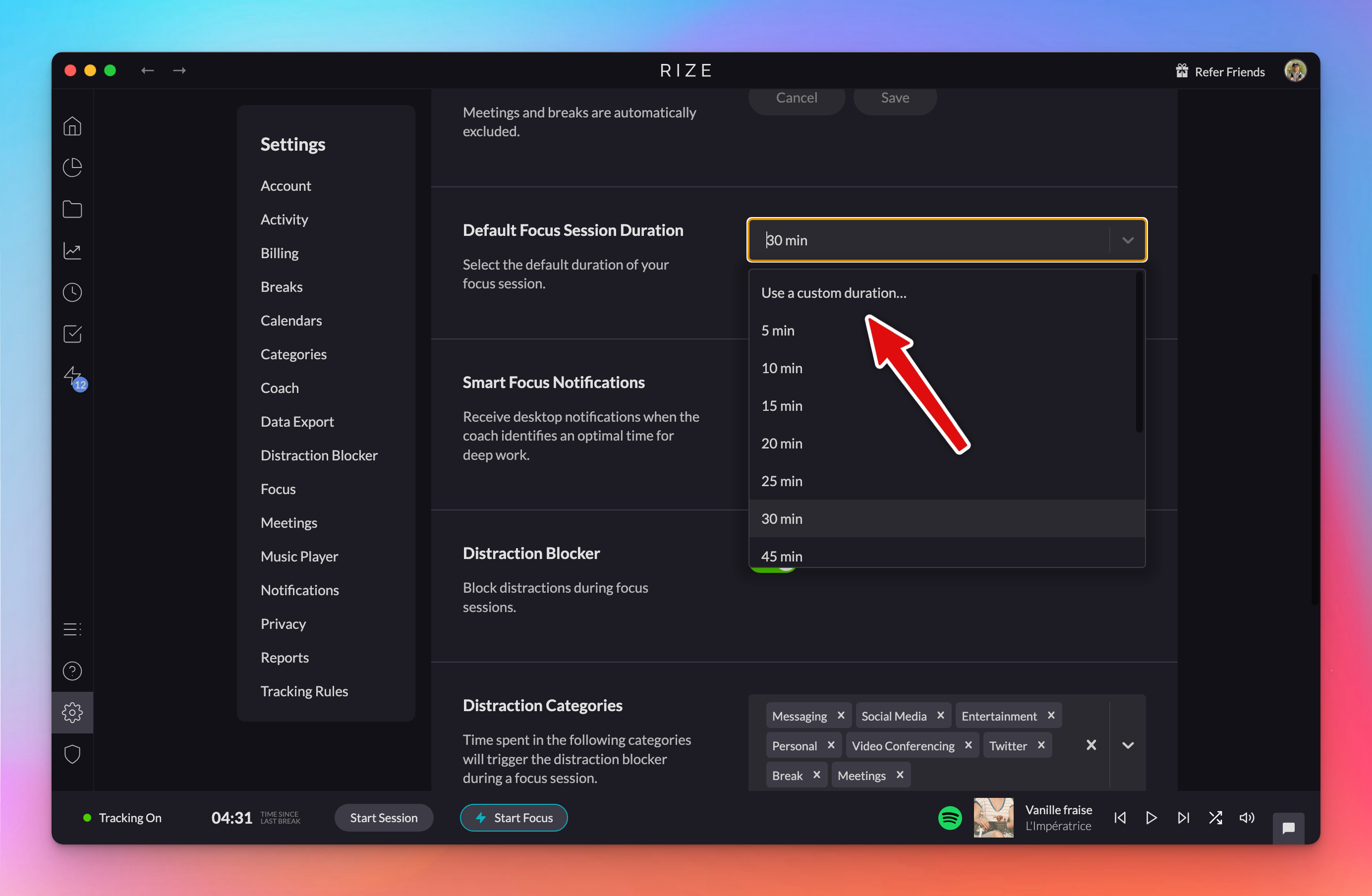Click the Start Focus button

(x=513, y=818)
